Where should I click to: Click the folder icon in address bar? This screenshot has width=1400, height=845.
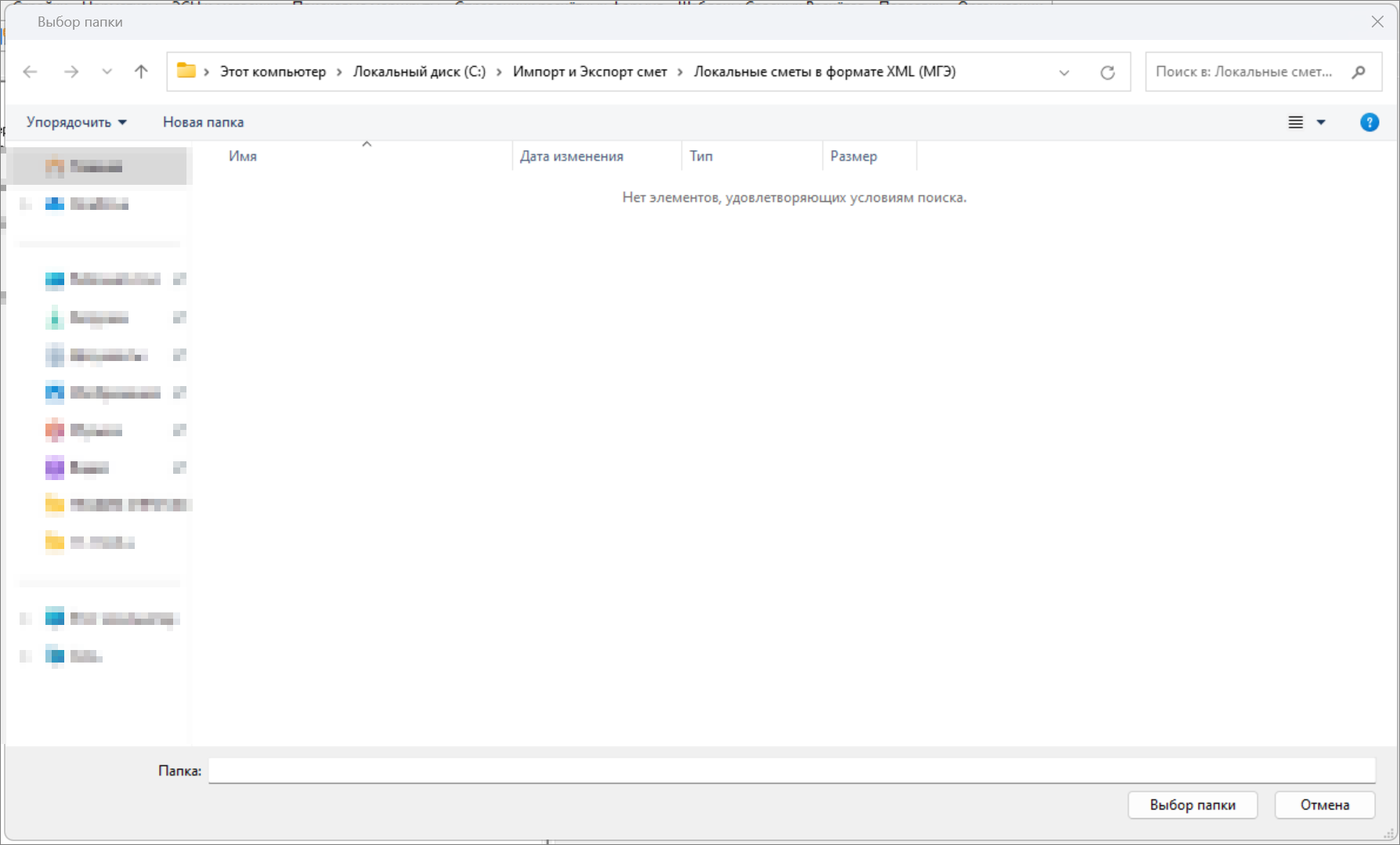186,71
